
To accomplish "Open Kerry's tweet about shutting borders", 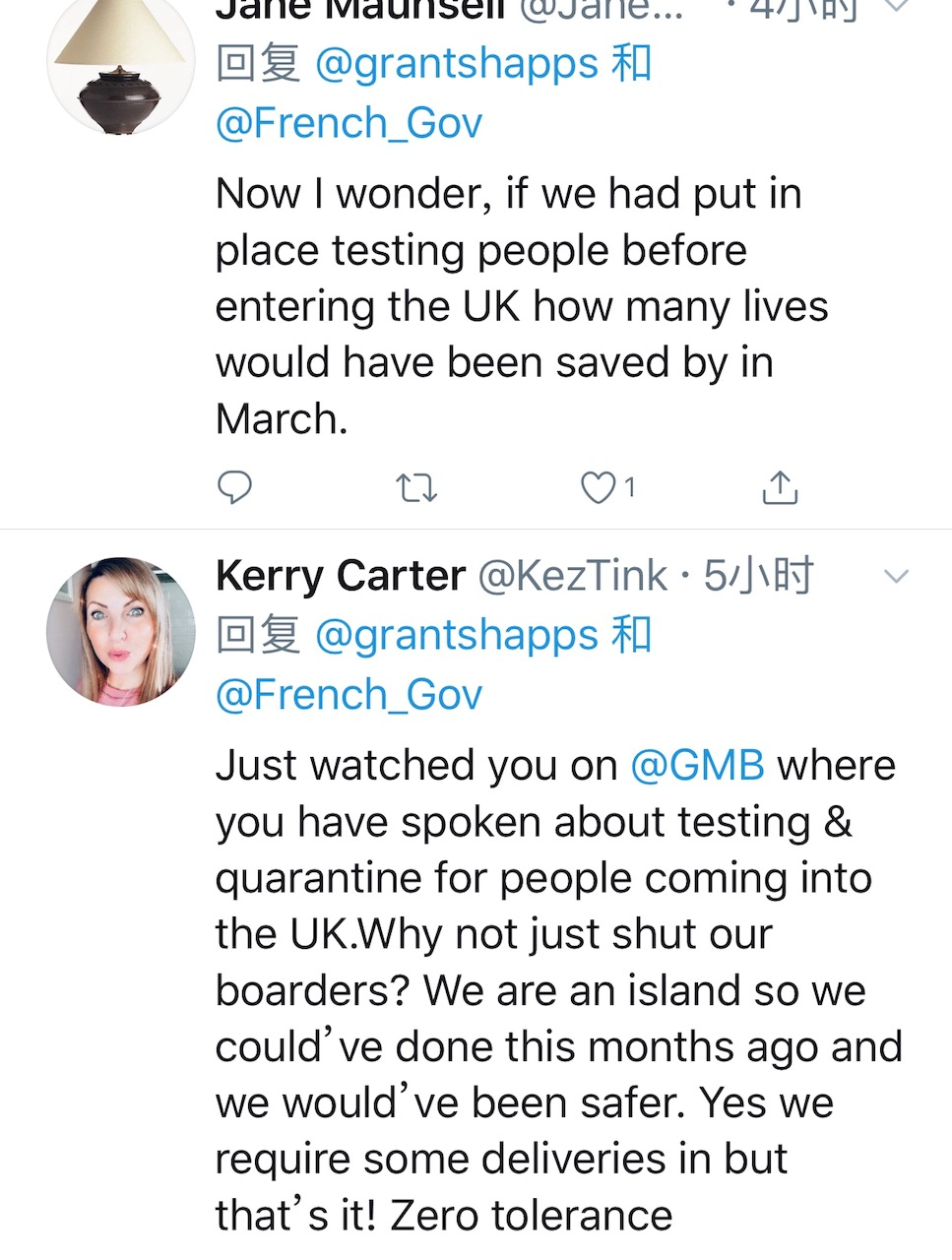I will point(551,990).
